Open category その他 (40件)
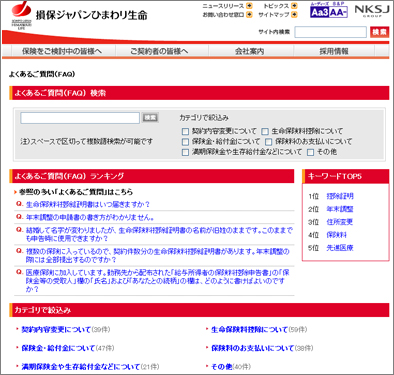 click(221, 367)
